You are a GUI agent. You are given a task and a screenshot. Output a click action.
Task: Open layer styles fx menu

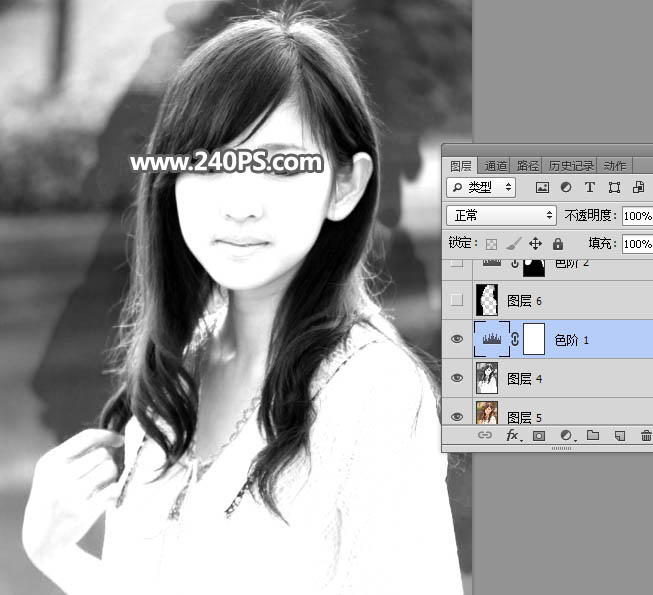click(513, 436)
